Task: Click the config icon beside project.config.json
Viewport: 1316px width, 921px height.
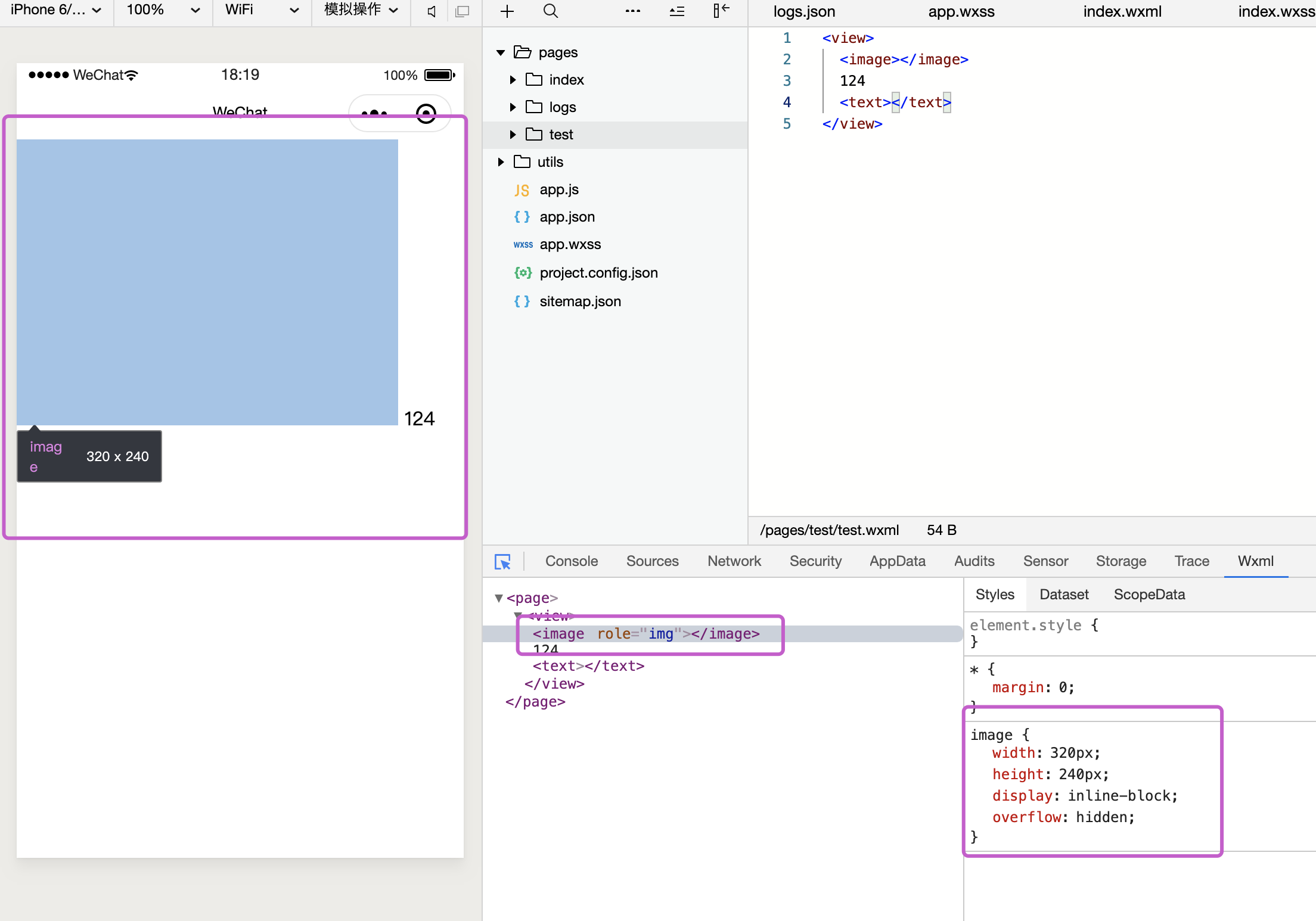Action: pyautogui.click(x=523, y=273)
